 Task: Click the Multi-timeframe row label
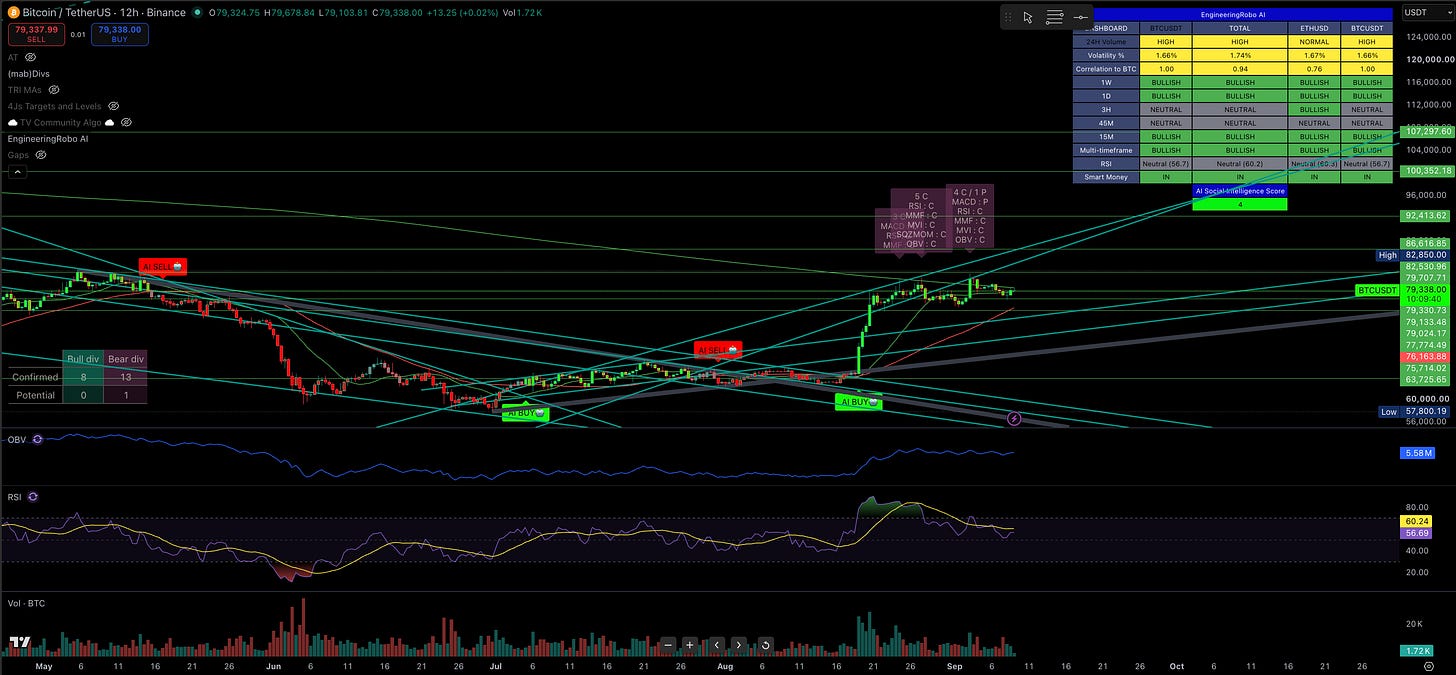pyautogui.click(x=1107, y=150)
